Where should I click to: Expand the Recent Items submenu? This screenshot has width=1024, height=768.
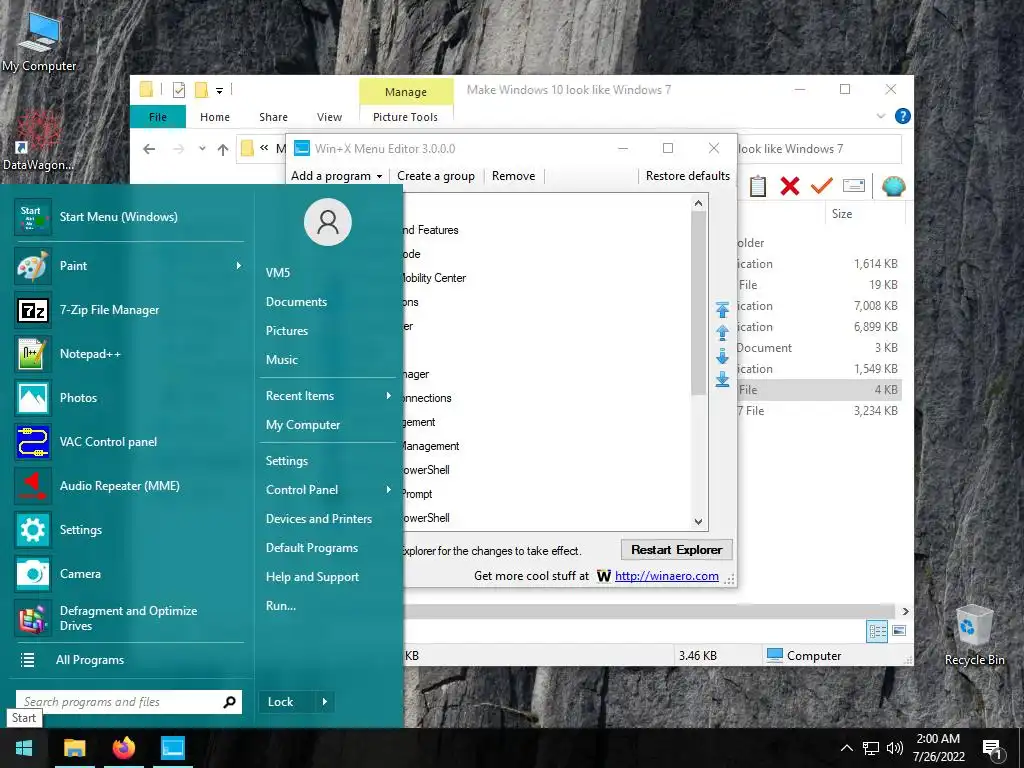point(389,396)
